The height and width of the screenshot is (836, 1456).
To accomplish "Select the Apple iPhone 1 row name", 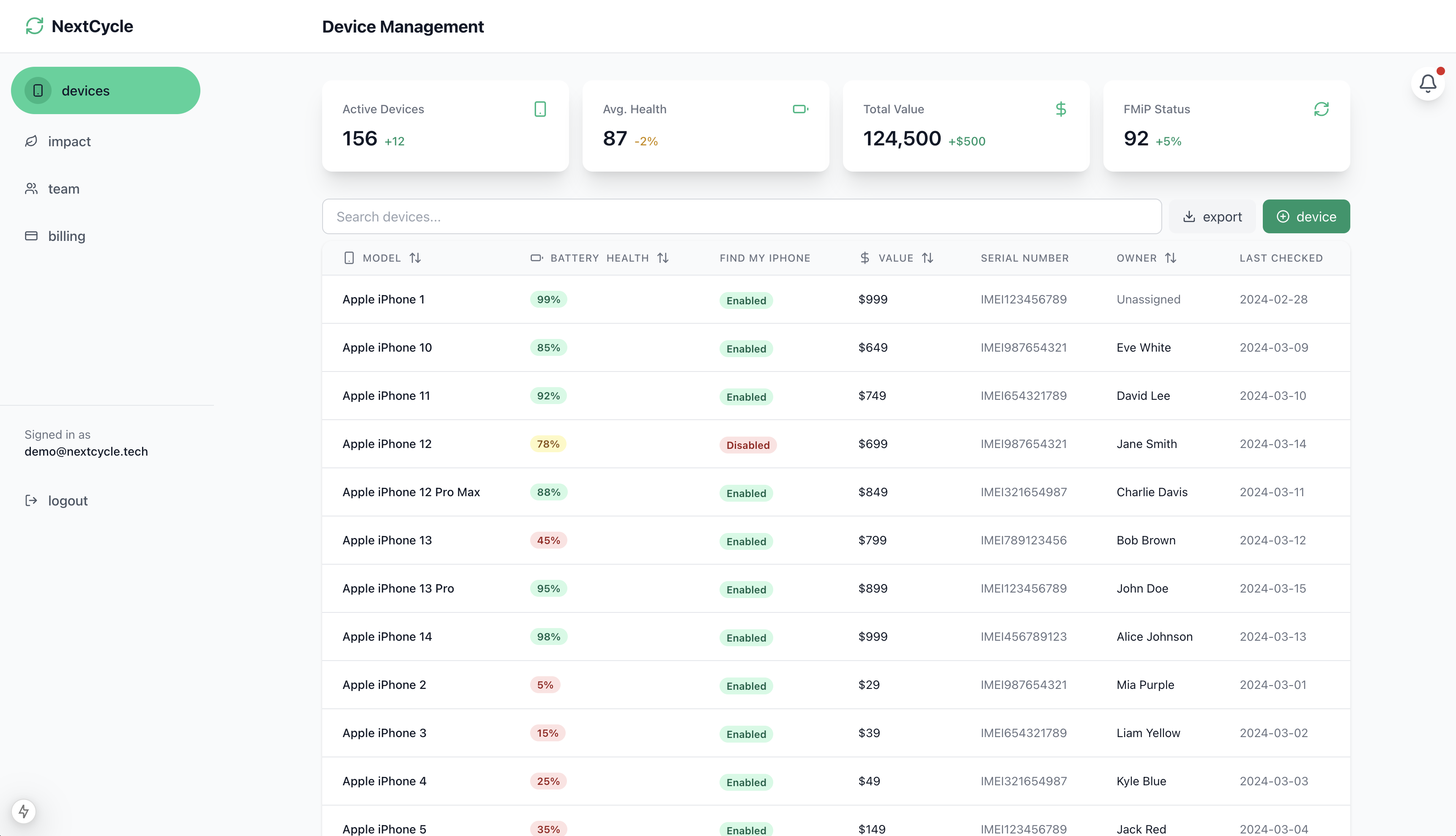I will pyautogui.click(x=383, y=299).
